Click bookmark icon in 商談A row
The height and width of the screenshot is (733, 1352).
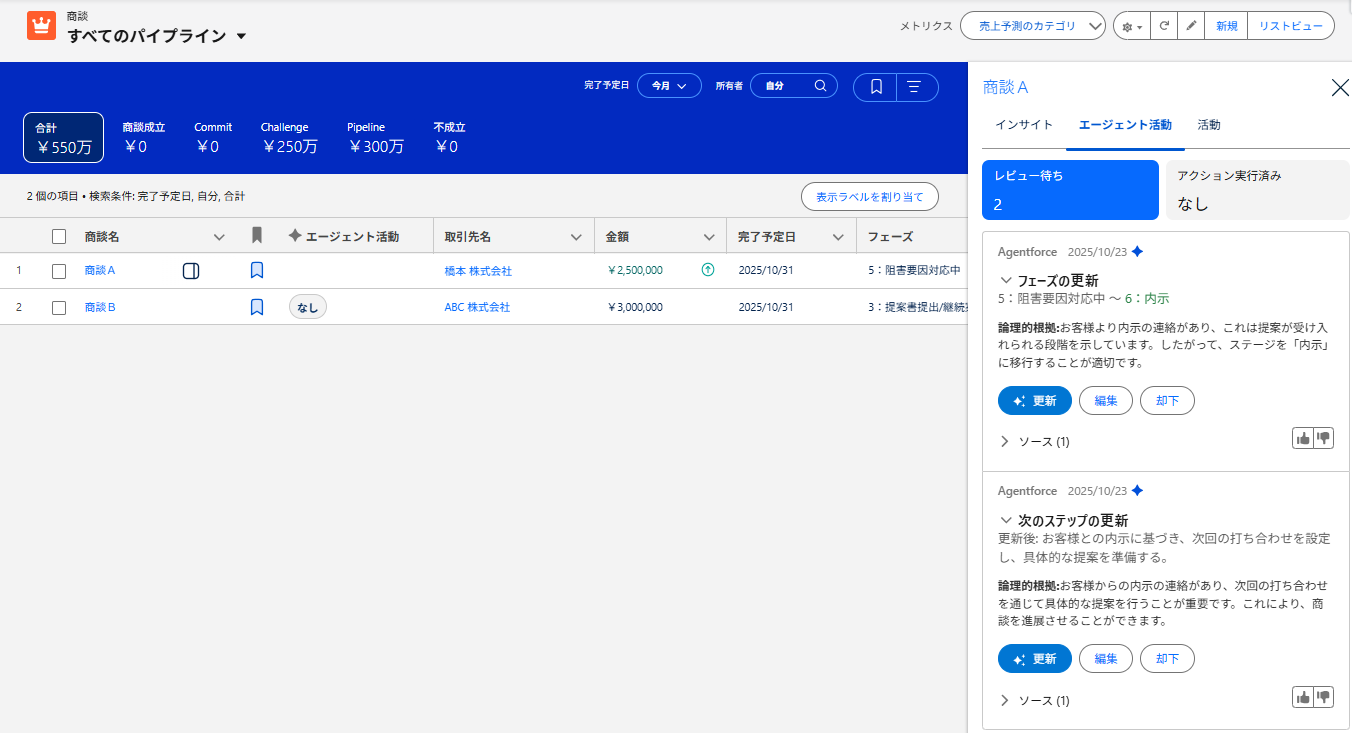point(257,270)
